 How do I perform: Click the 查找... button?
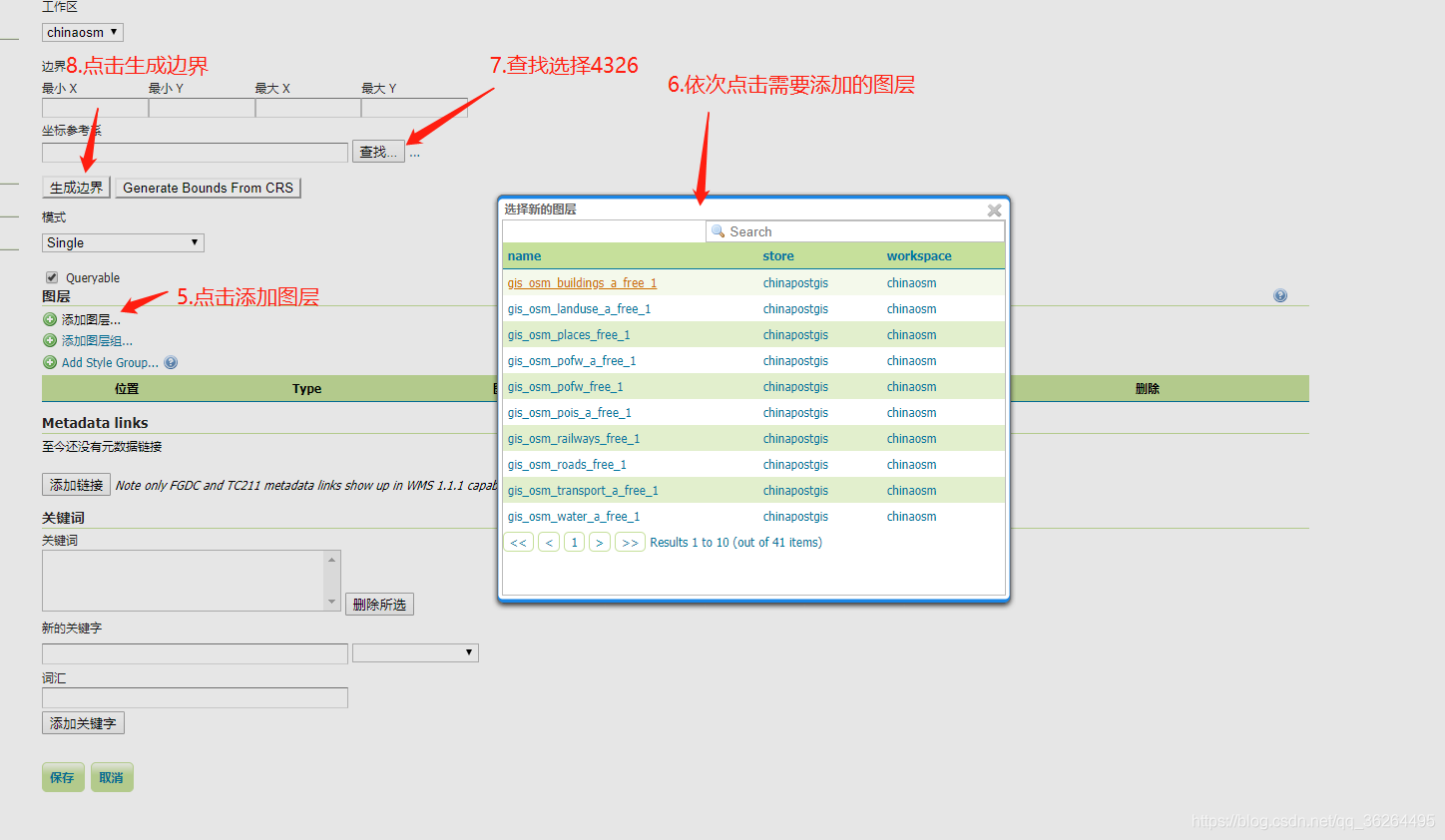coord(378,152)
